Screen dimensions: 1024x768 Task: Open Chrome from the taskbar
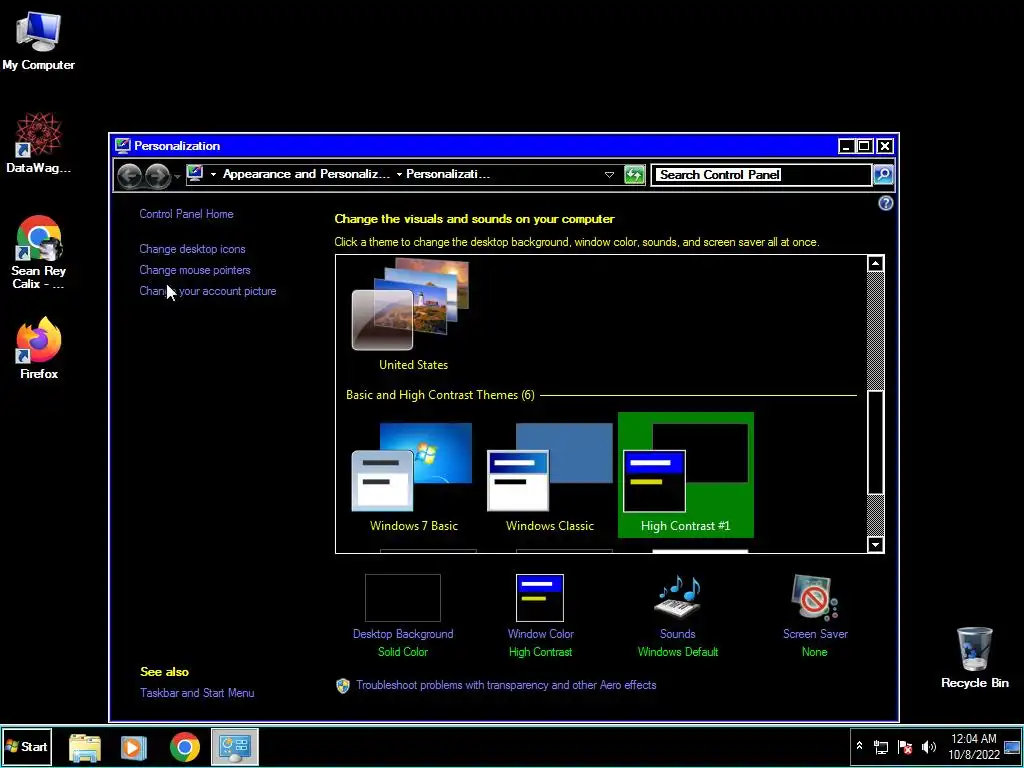[x=185, y=747]
